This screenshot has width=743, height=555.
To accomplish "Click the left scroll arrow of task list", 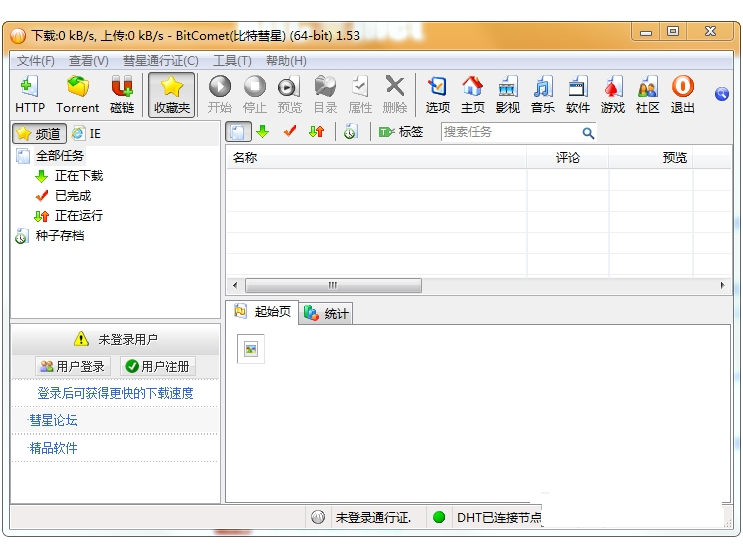I will pyautogui.click(x=235, y=285).
